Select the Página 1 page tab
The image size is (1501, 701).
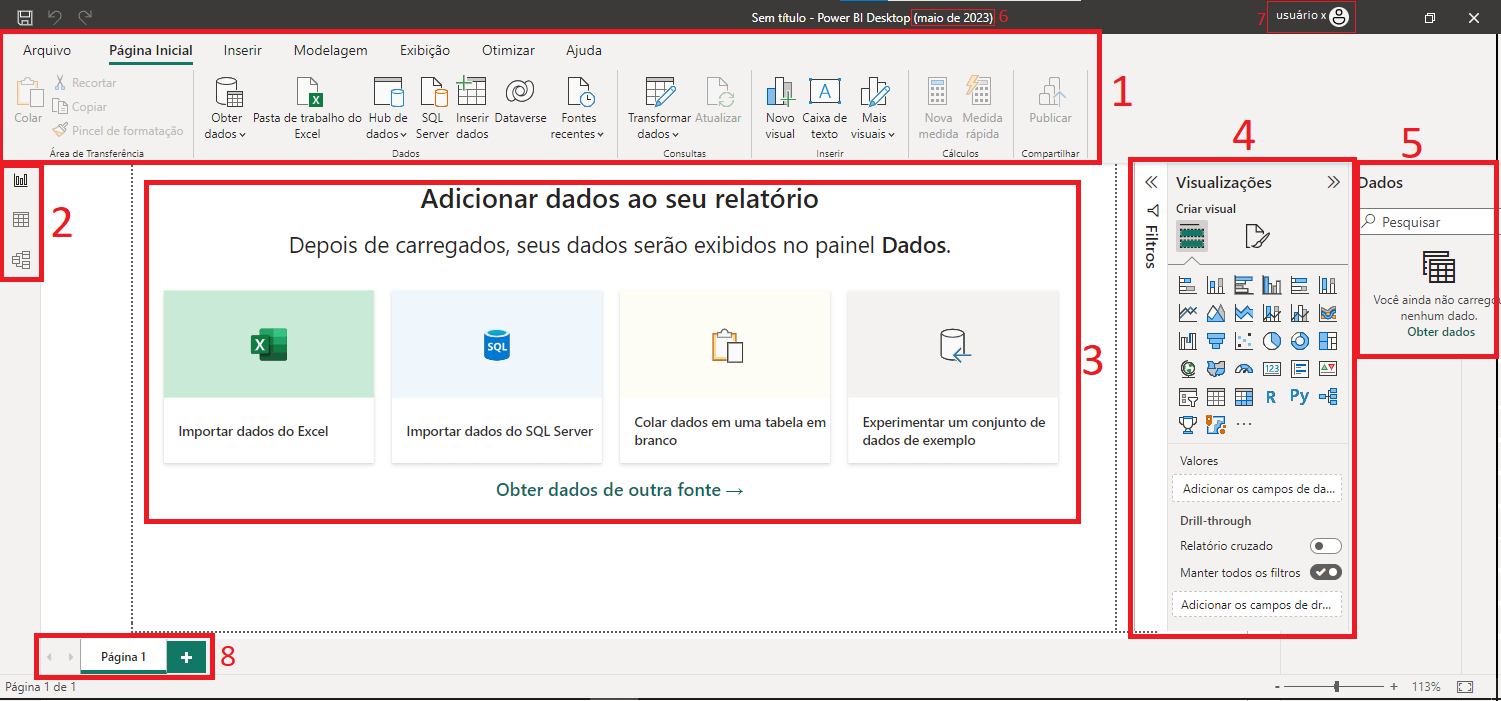tap(124, 657)
